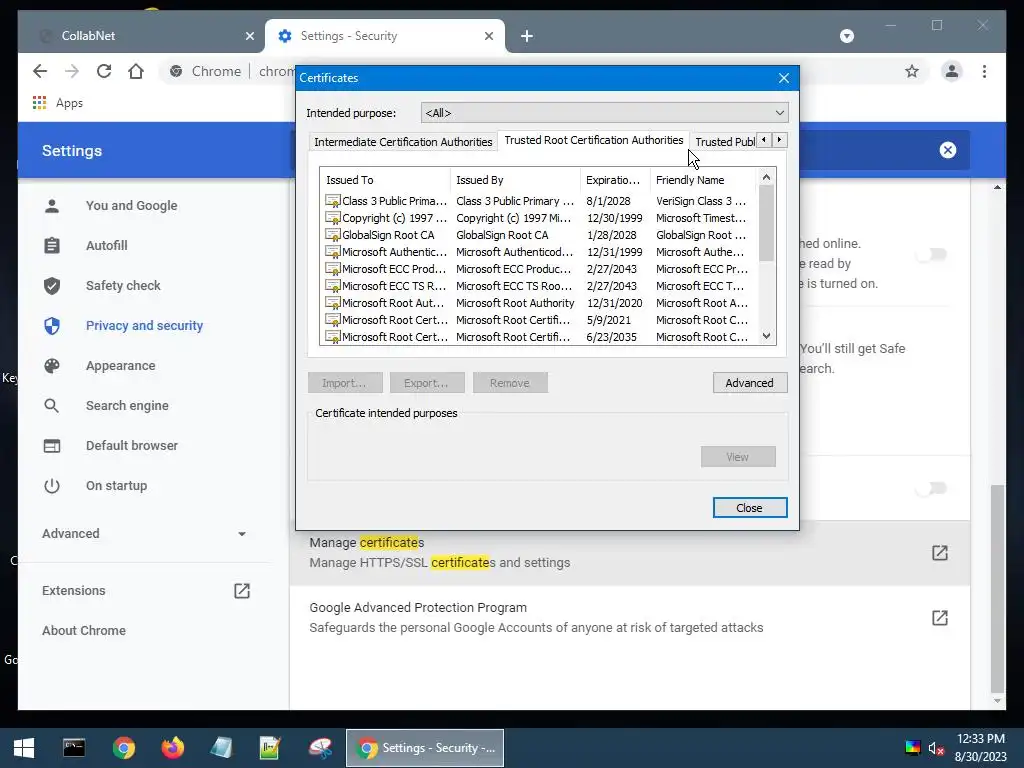This screenshot has height=768, width=1024.
Task: Select Microsoft ECC TS Root certificate row
Action: [x=538, y=286]
